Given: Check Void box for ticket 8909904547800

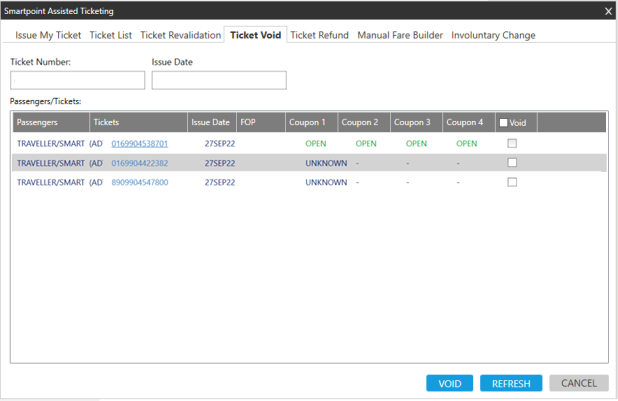Looking at the screenshot, I should point(512,182).
